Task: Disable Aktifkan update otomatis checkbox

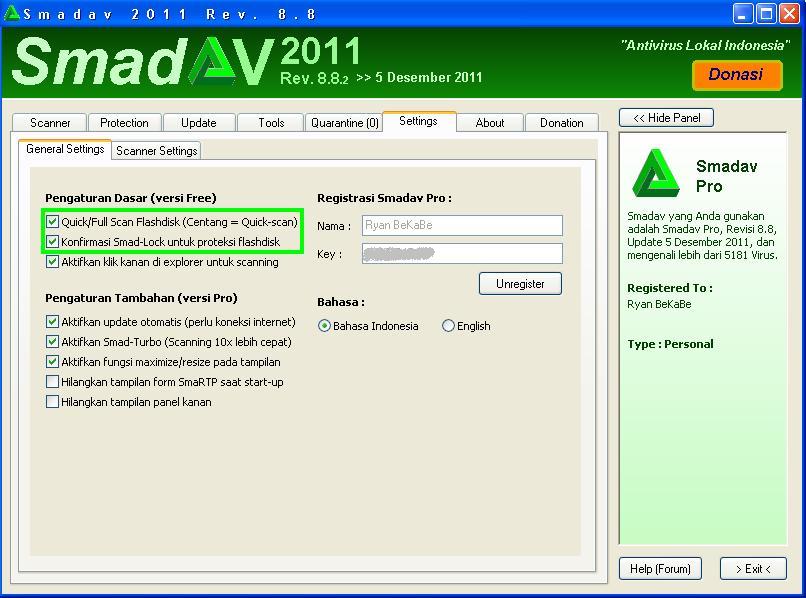Action: (52, 322)
